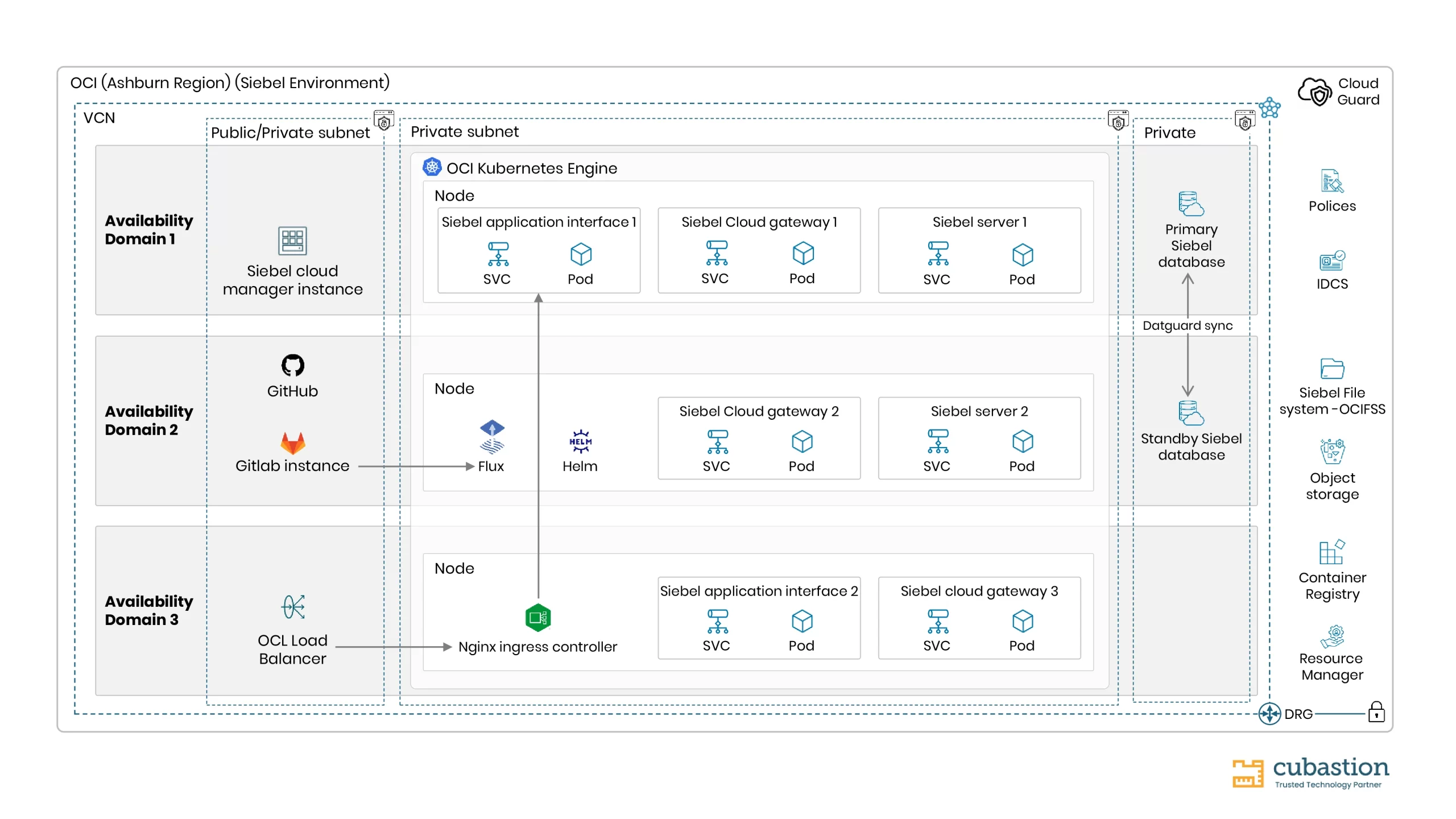Click the Datguard sync label
The width and height of the screenshot is (1456, 819).
click(x=1187, y=325)
